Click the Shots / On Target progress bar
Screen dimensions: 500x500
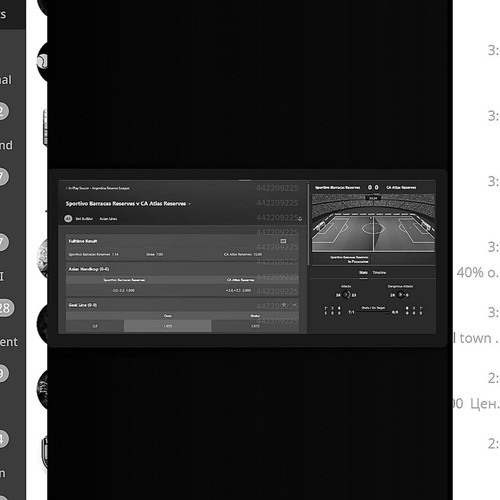pos(373,312)
